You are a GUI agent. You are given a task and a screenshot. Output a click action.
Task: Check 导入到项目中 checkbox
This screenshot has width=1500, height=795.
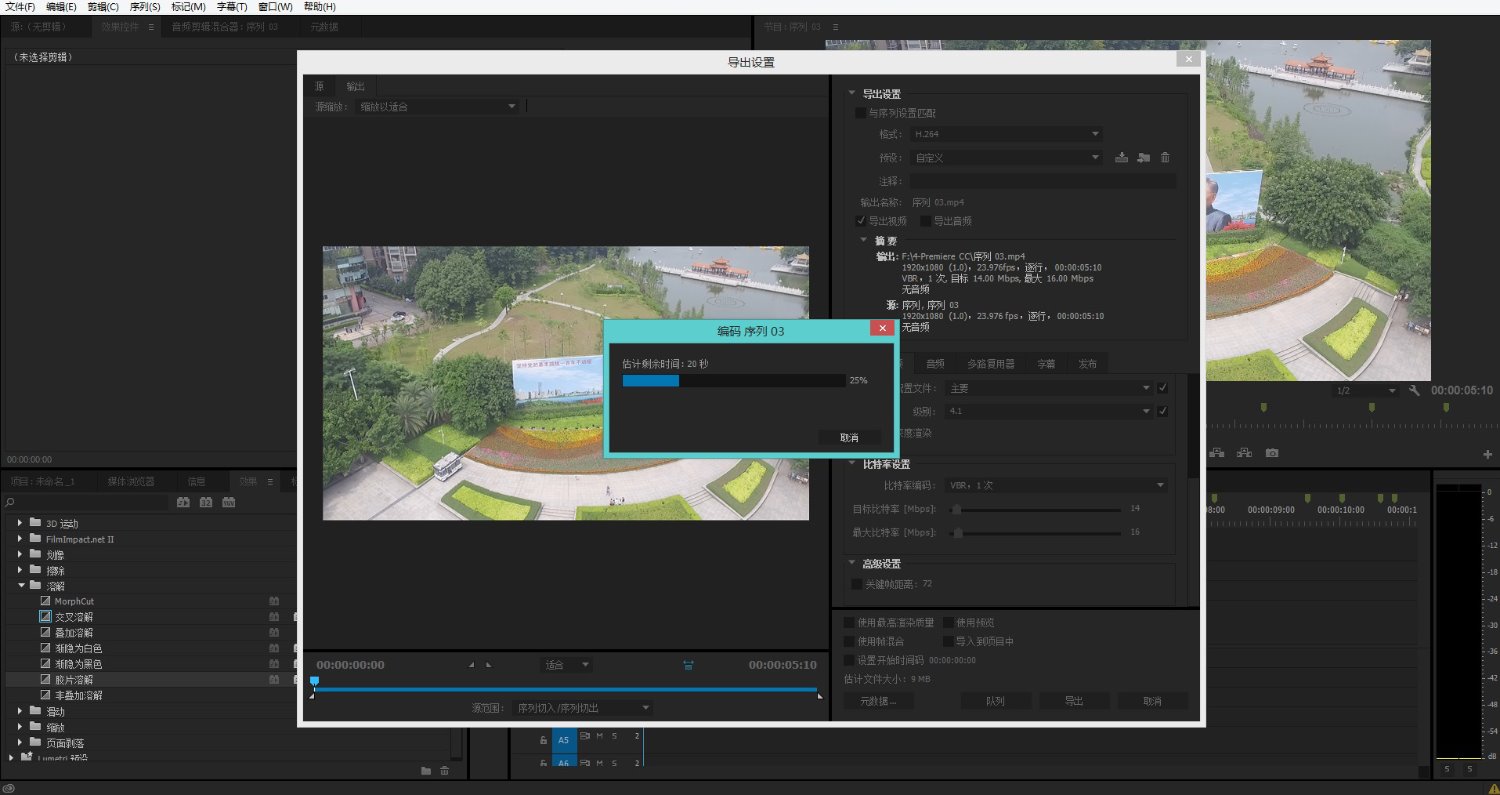click(948, 641)
